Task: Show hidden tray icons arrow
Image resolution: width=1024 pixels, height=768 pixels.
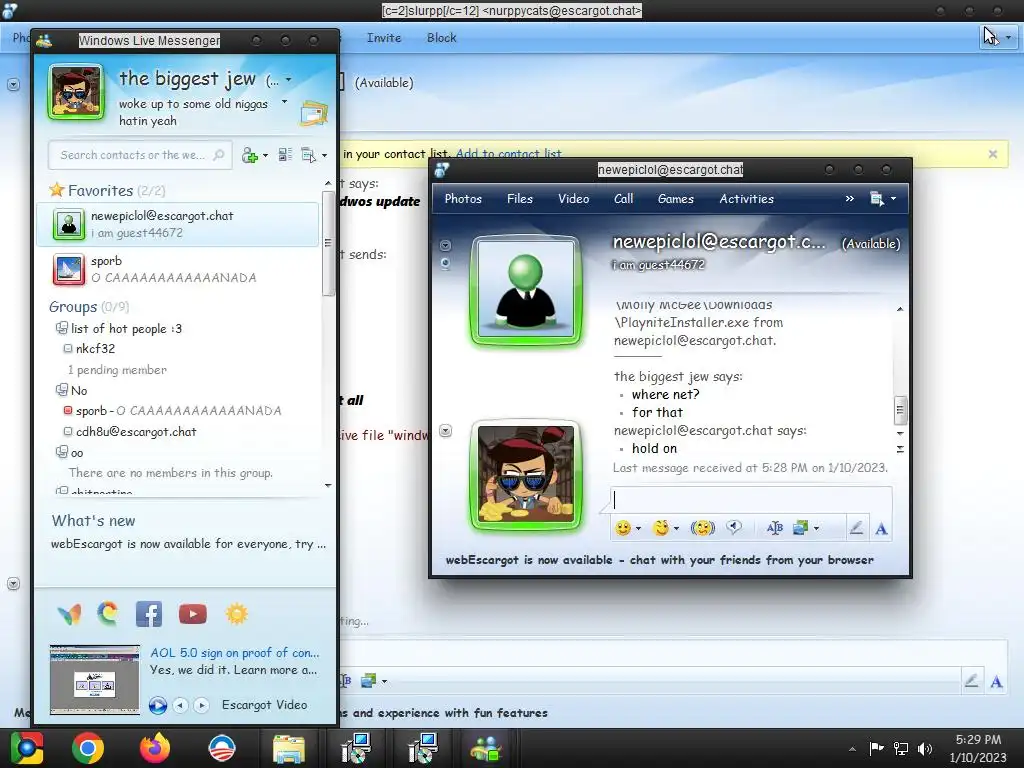Action: [852, 749]
